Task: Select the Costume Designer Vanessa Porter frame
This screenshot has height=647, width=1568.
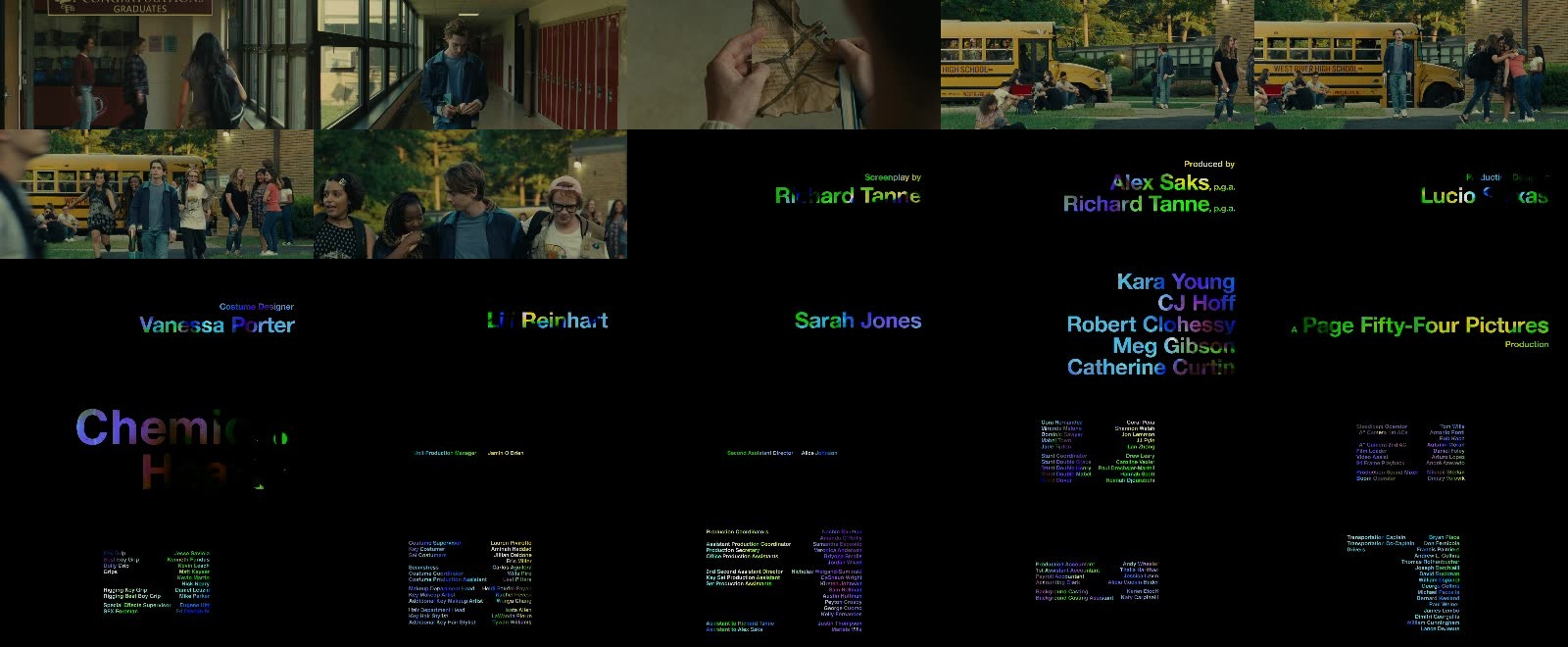Action: pyautogui.click(x=157, y=323)
